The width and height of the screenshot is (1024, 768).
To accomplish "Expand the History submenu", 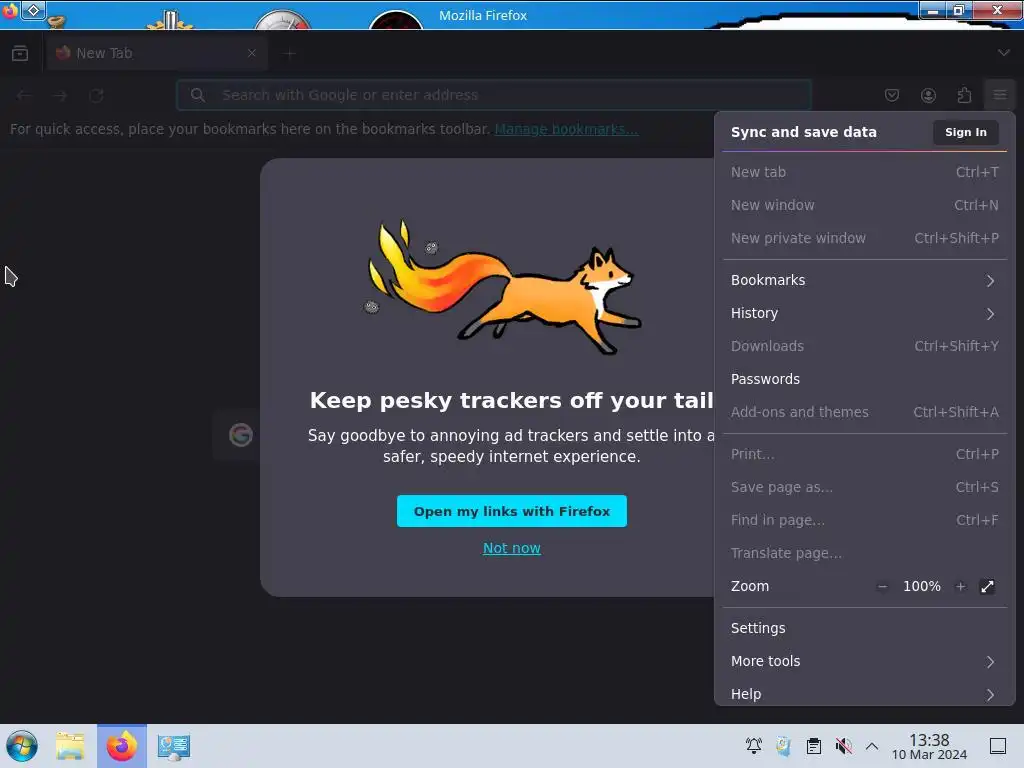I will point(865,313).
